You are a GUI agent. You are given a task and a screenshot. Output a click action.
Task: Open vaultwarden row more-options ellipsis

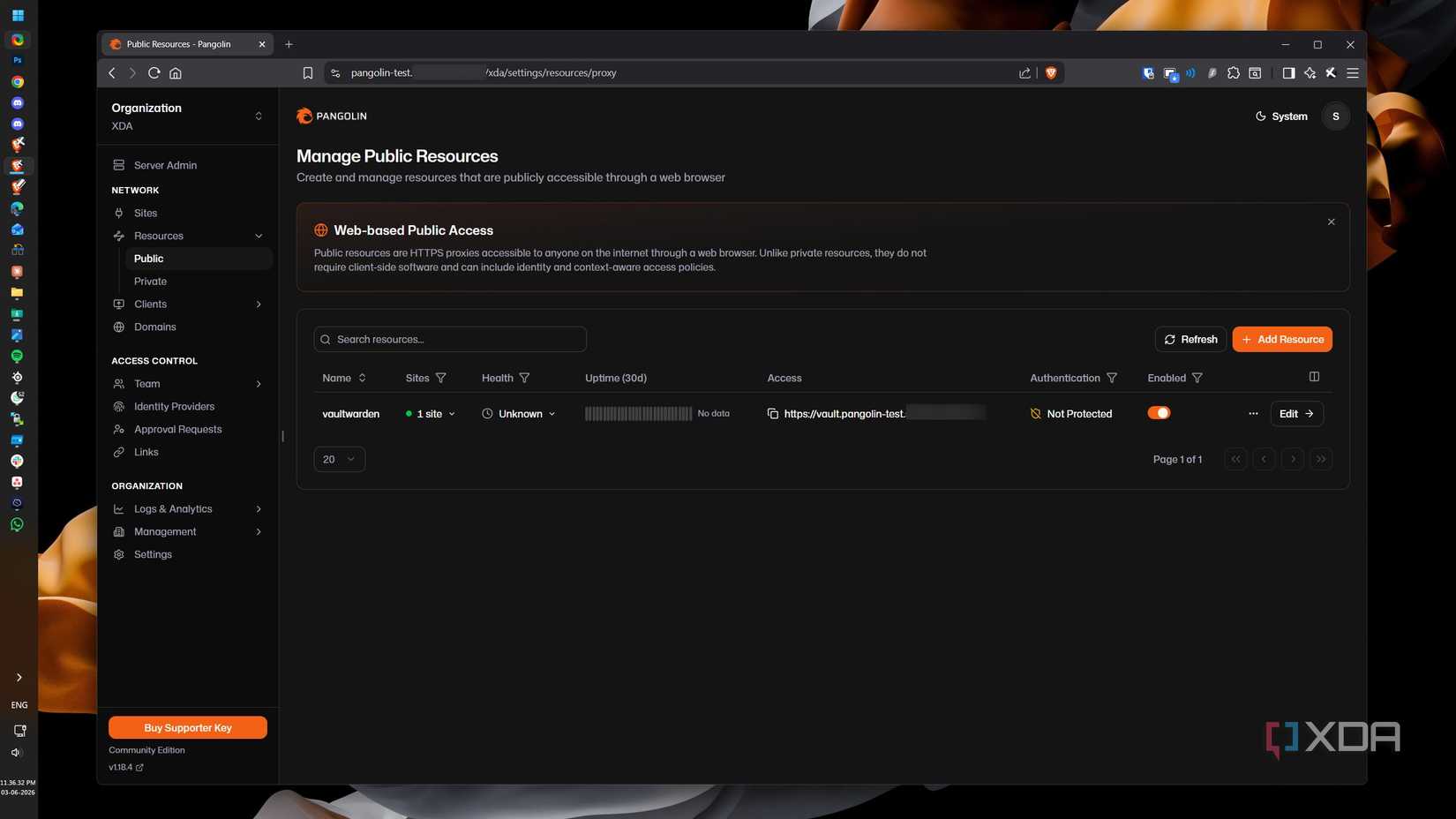(x=1253, y=414)
